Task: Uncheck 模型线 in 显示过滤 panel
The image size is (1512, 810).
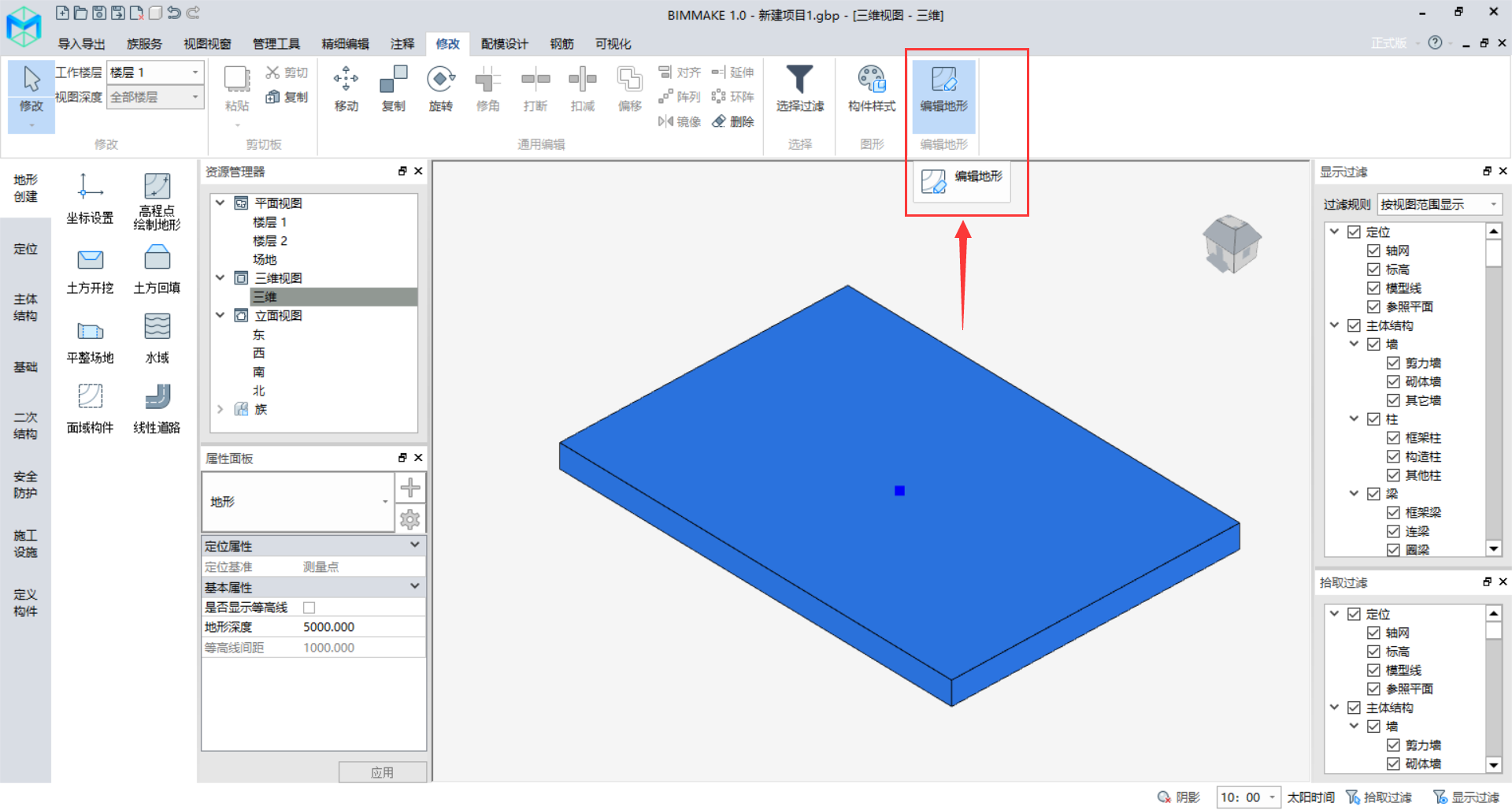Action: 1374,288
